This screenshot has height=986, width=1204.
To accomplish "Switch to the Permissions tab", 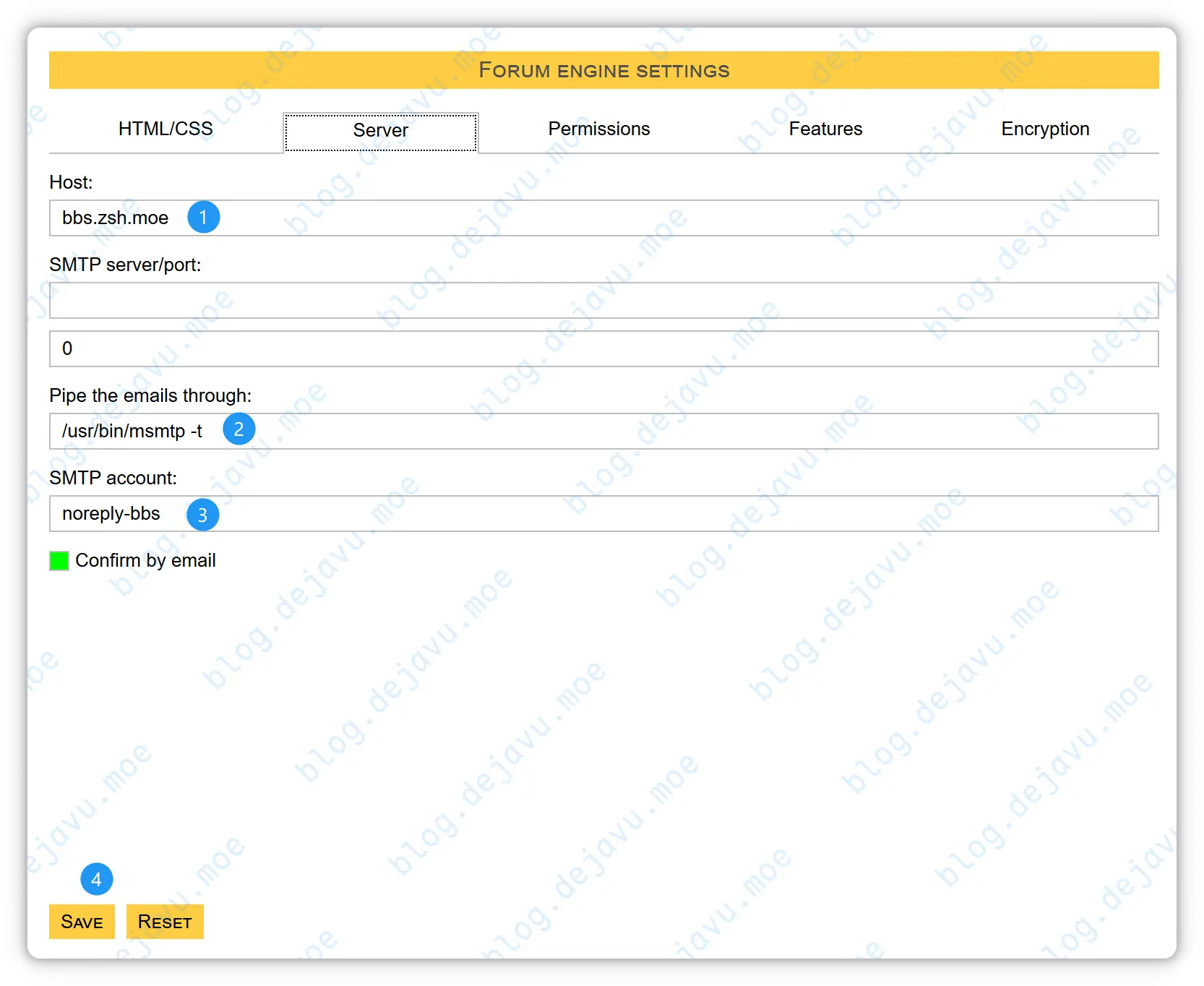I will (x=599, y=129).
